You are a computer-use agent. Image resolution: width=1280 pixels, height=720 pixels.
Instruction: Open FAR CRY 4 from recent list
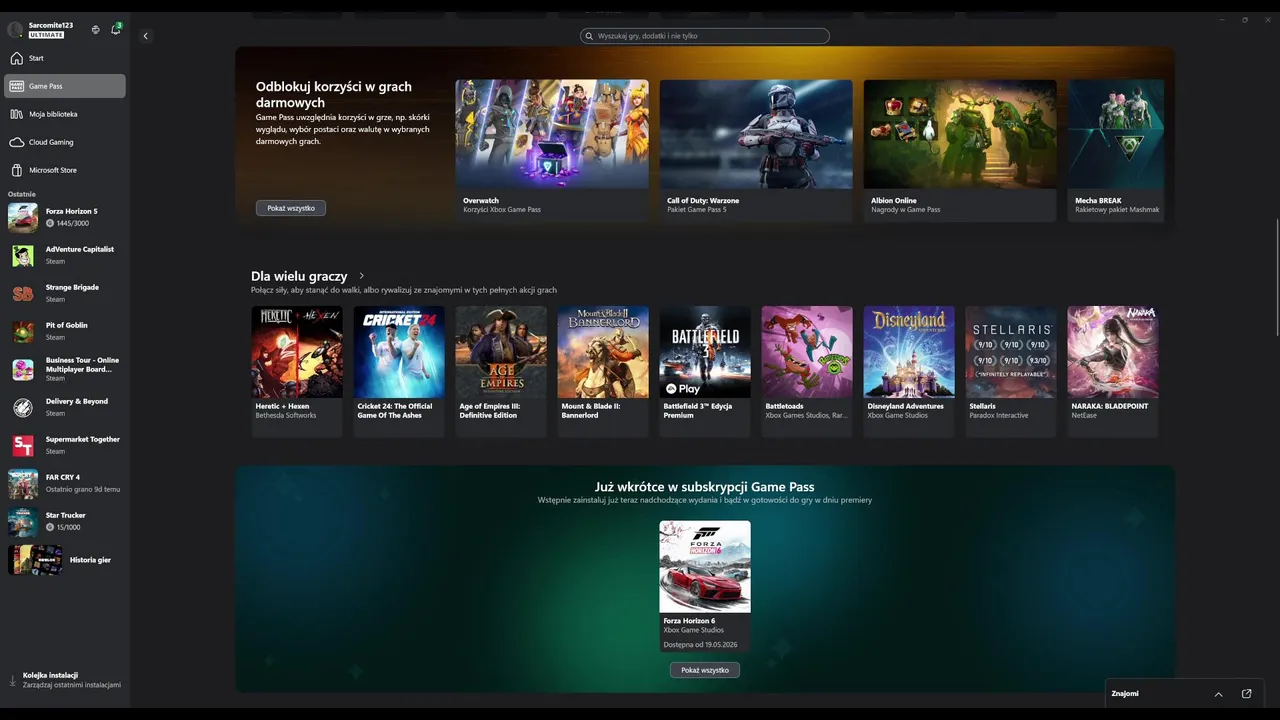coord(65,483)
